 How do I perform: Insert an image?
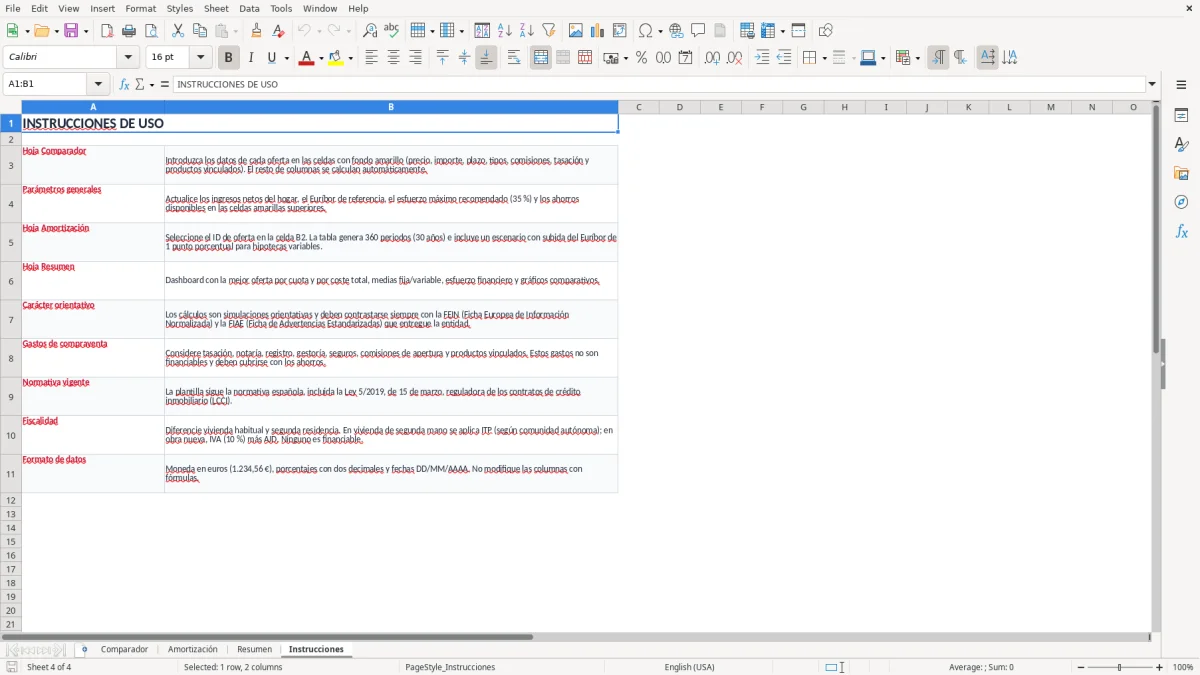(576, 31)
